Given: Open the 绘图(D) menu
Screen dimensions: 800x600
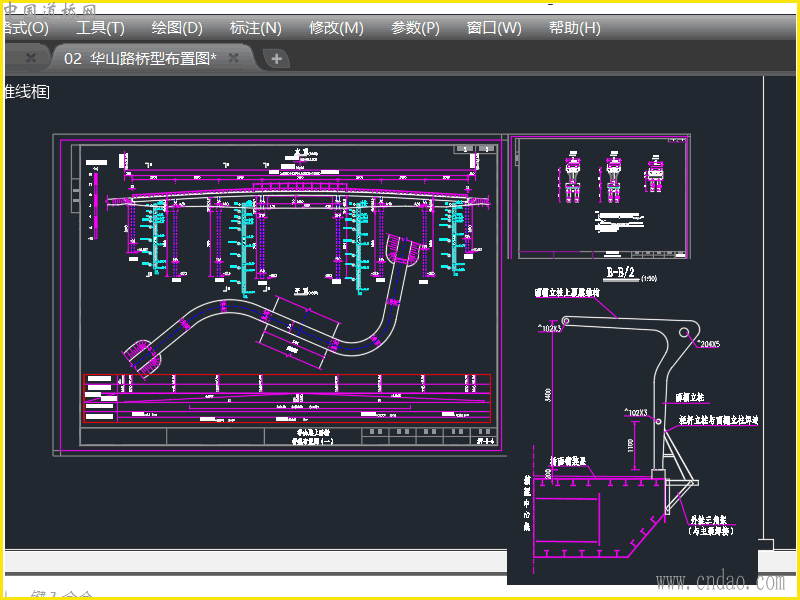Looking at the screenshot, I should tap(177, 28).
